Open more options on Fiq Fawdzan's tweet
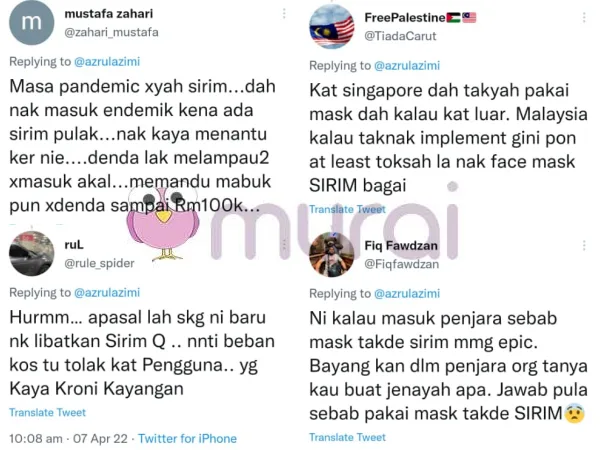 pyautogui.click(x=584, y=246)
